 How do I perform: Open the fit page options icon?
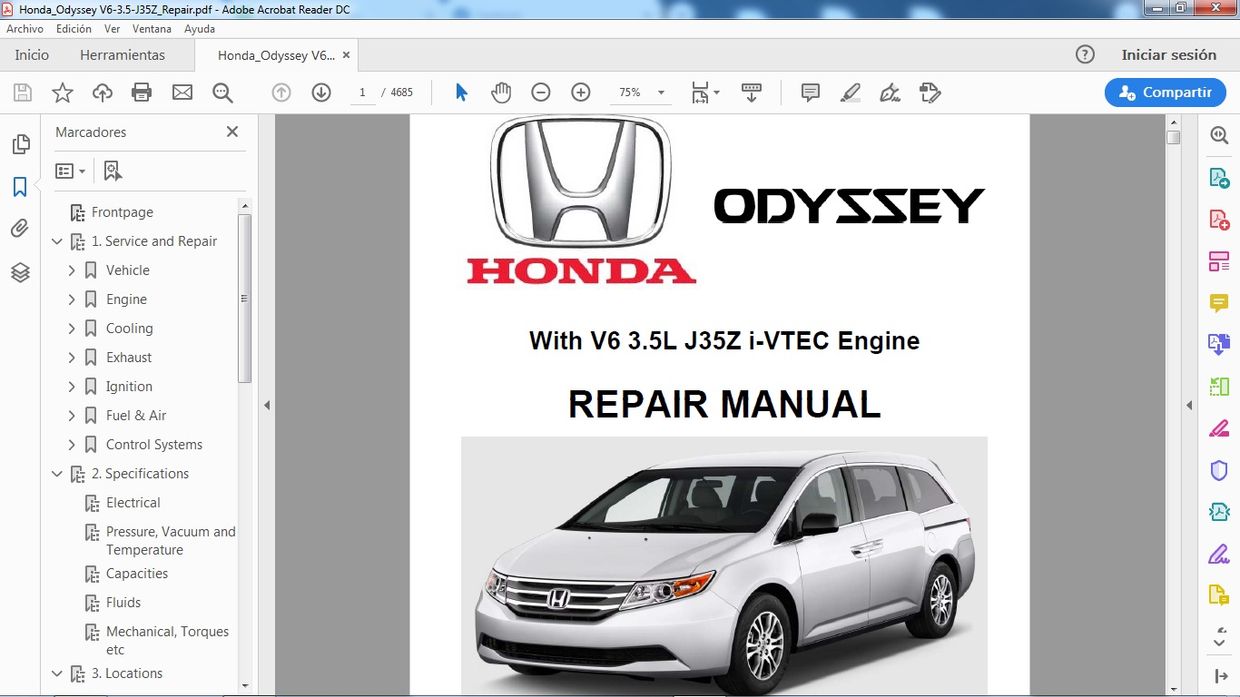tap(705, 92)
